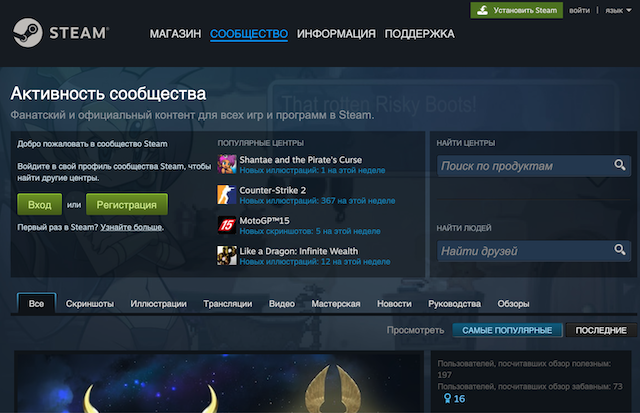Open Like a Dragon: Infinite Wealth icon
Viewport: 640px width, 413px height.
click(x=227, y=255)
